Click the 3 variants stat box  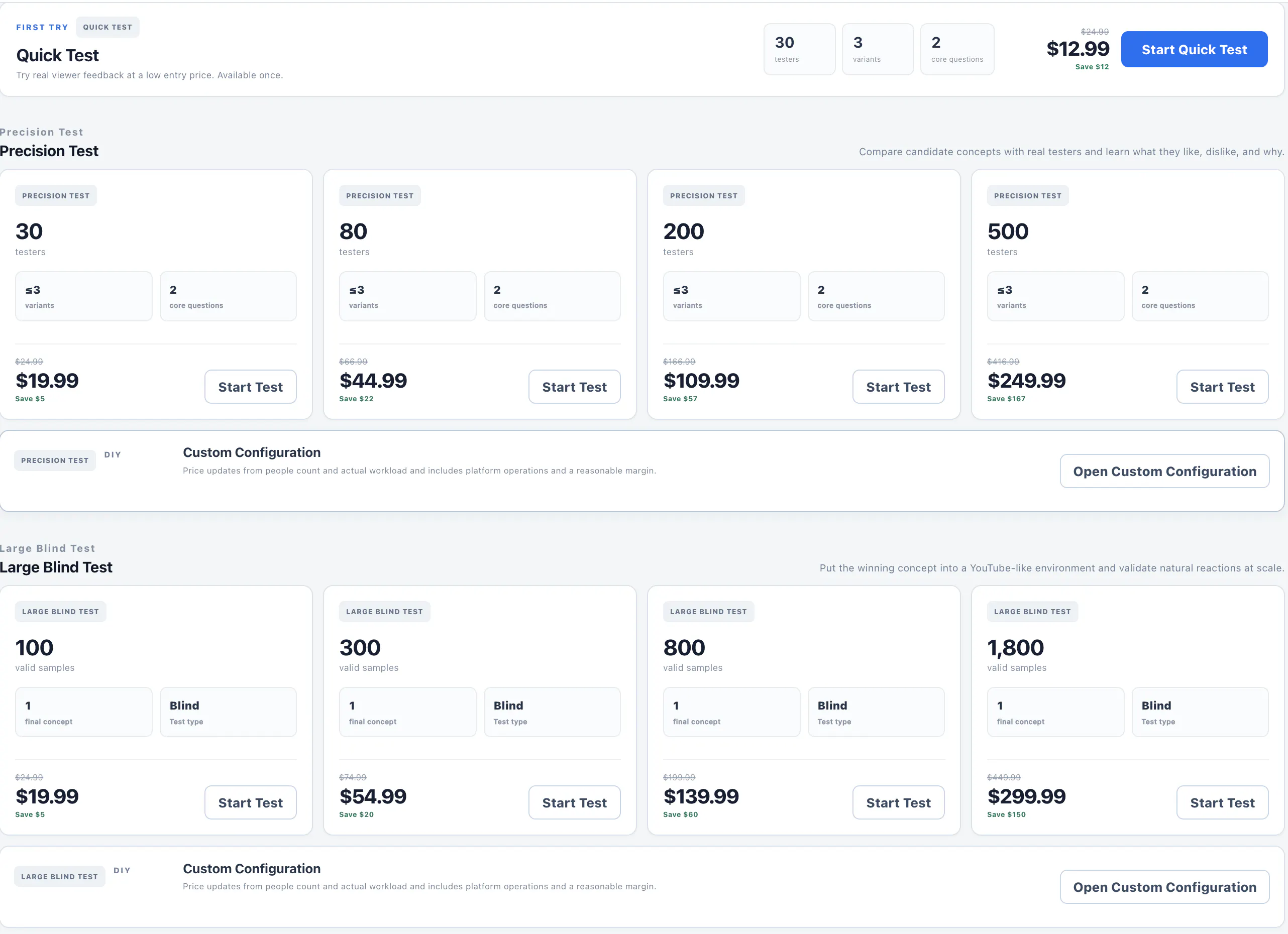878,49
